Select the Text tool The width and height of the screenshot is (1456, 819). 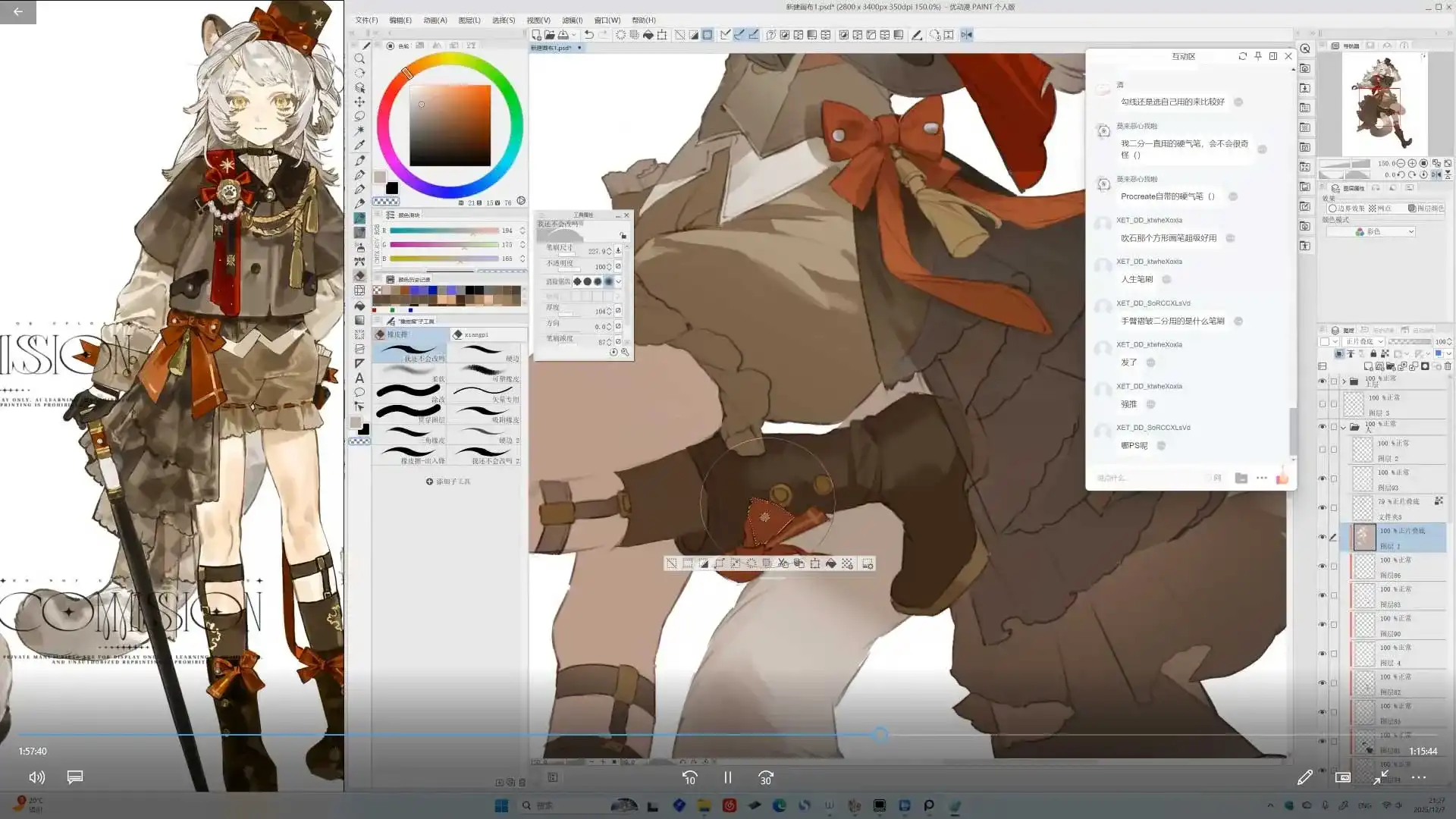(359, 378)
